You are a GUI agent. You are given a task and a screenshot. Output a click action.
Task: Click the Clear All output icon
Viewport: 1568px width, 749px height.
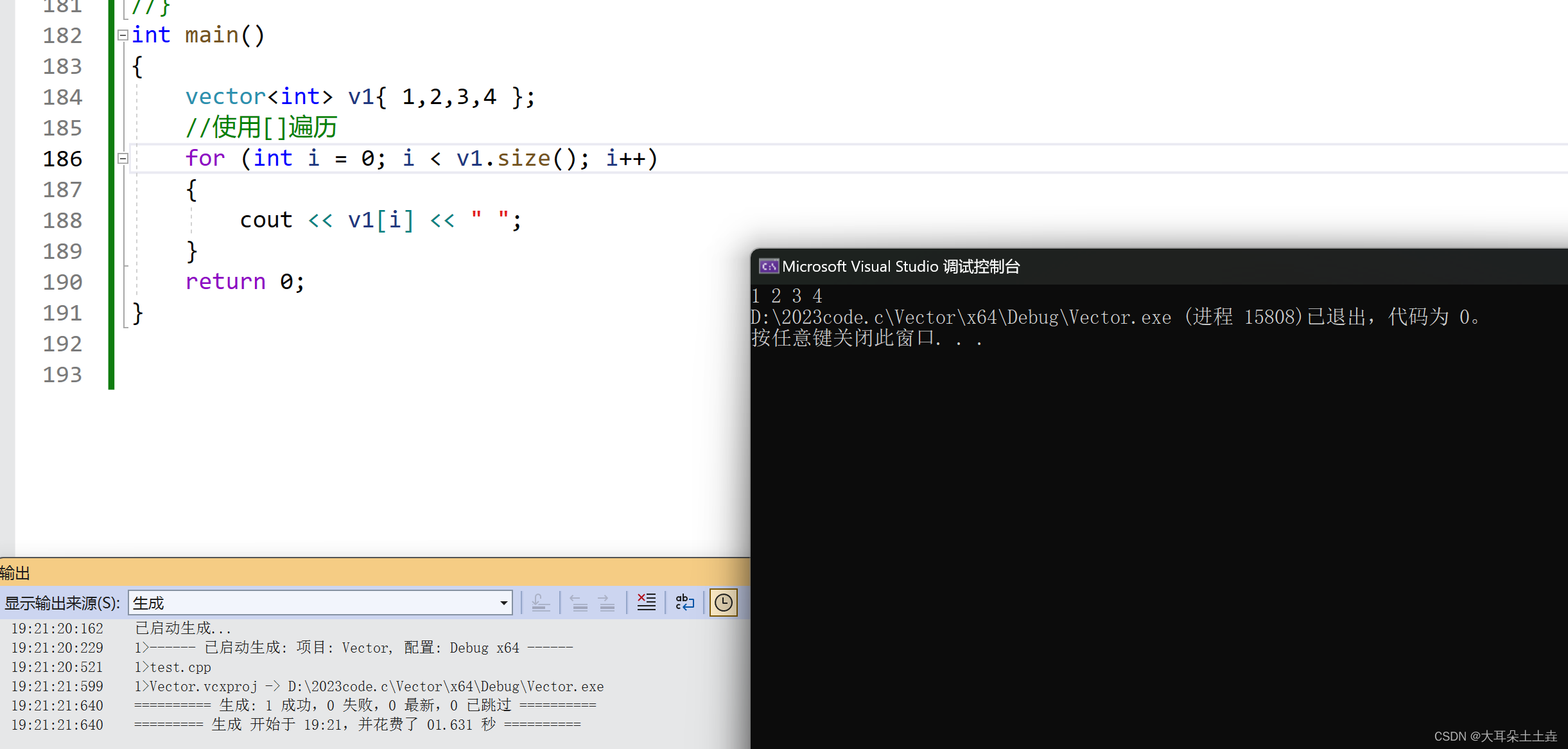[x=646, y=603]
